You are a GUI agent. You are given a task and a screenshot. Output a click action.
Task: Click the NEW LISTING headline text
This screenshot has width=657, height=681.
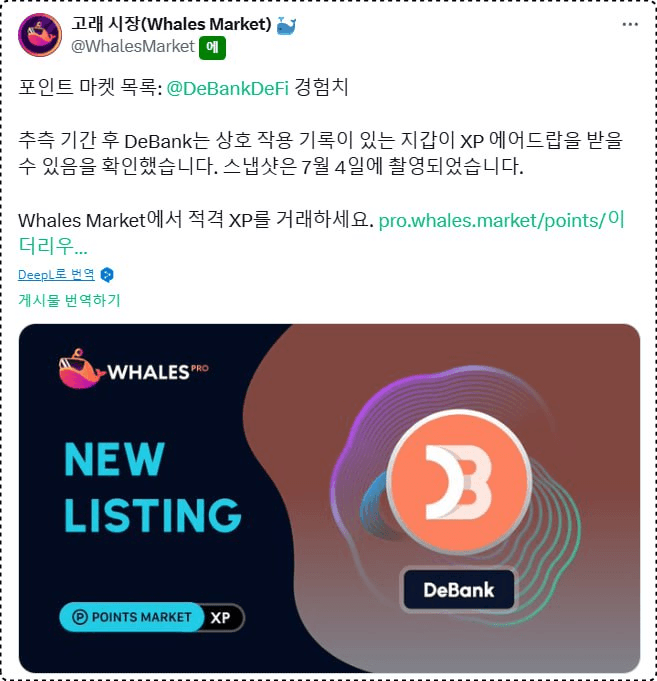pos(152,487)
